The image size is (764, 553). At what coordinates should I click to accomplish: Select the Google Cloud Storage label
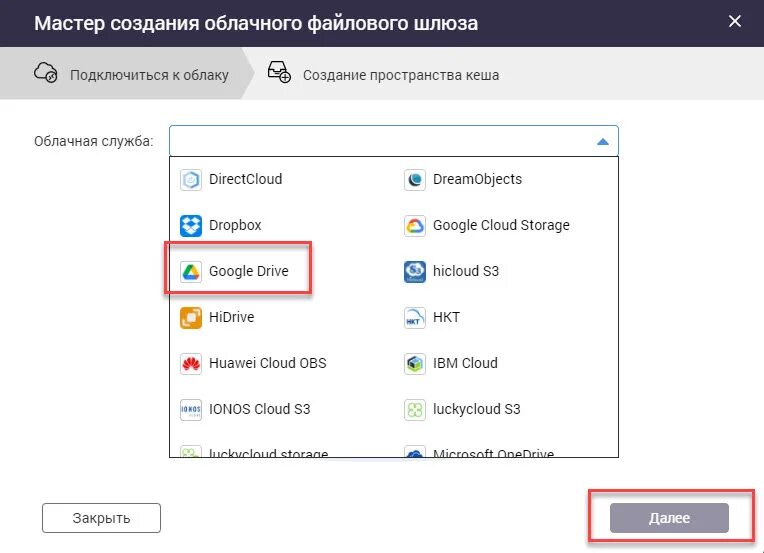tap(501, 225)
